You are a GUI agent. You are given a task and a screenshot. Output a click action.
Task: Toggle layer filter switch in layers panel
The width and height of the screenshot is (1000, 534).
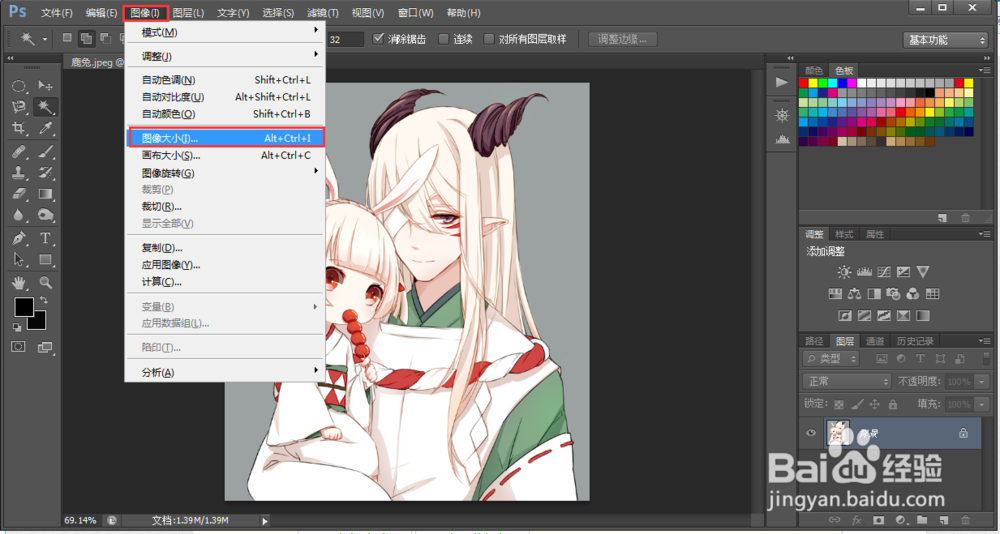(x=987, y=359)
